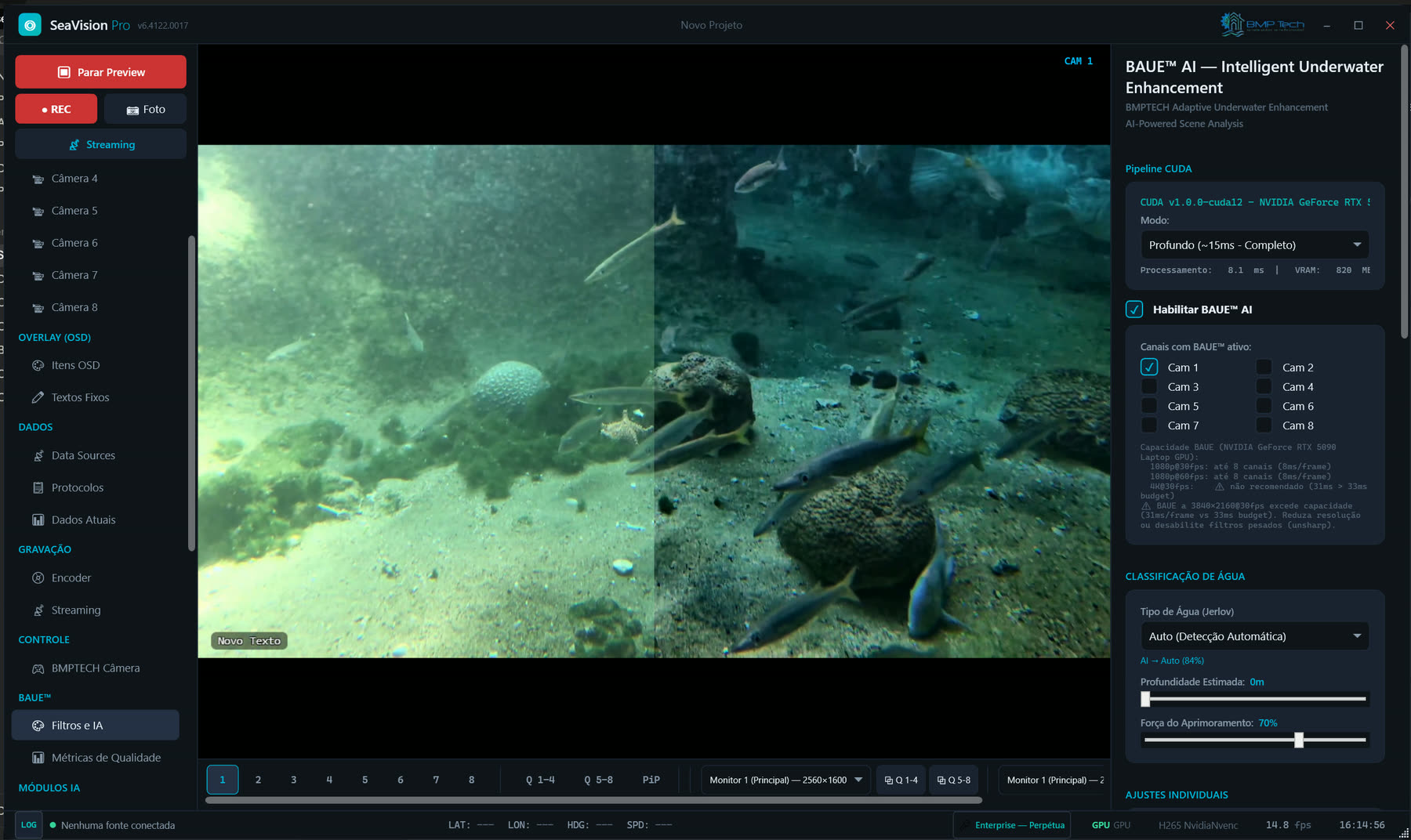The width and height of the screenshot is (1411, 840).
Task: Click the BMPTECH Câmera gamepad icon
Action: 38,668
